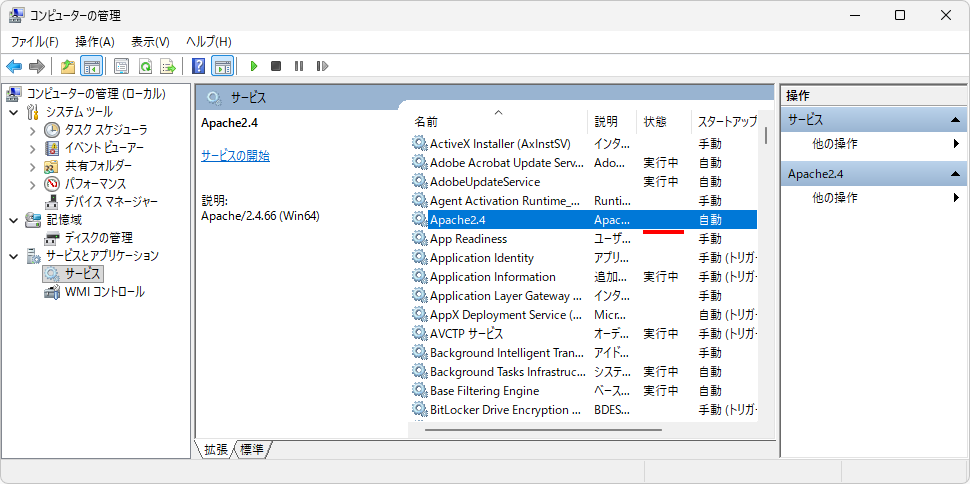Select パフォーマンス in the tree
Image resolution: width=970 pixels, height=484 pixels.
(x=95, y=184)
